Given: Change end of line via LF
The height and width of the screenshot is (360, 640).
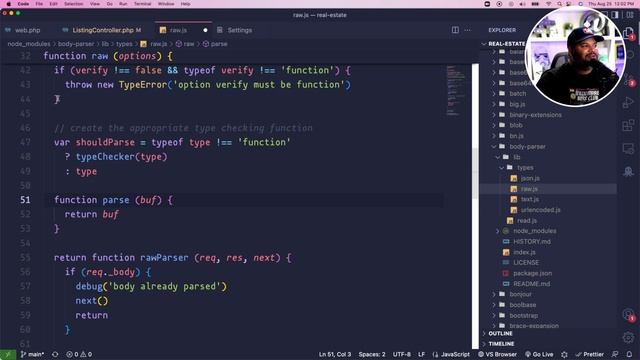Looking at the screenshot, I should click(x=421, y=354).
